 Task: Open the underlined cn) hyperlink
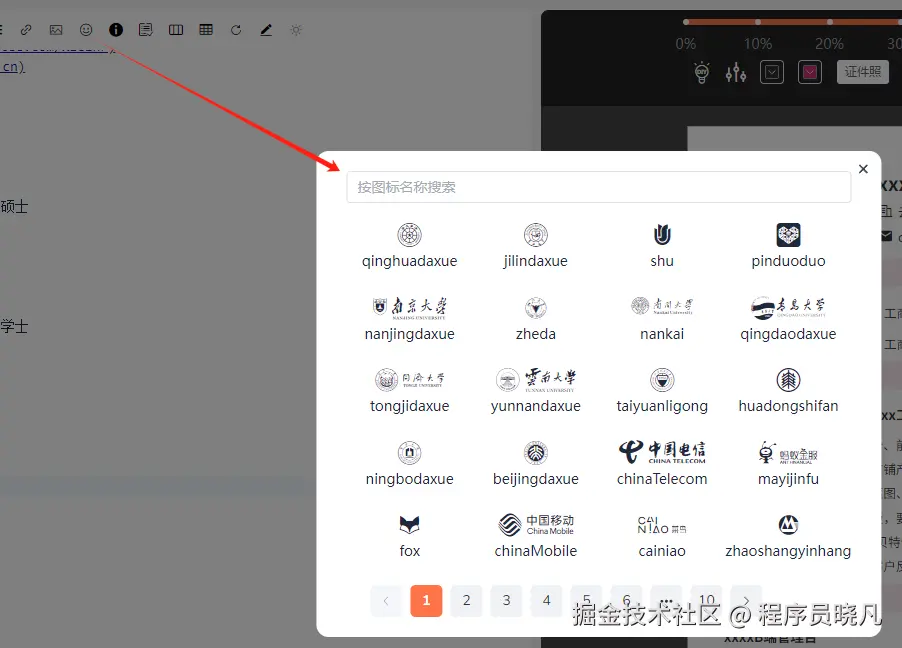click(11, 66)
